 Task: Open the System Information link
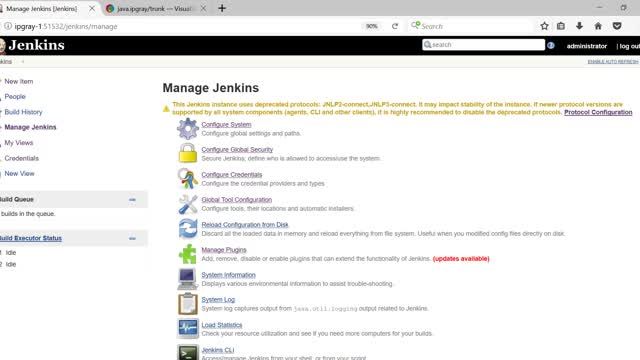[228, 275]
